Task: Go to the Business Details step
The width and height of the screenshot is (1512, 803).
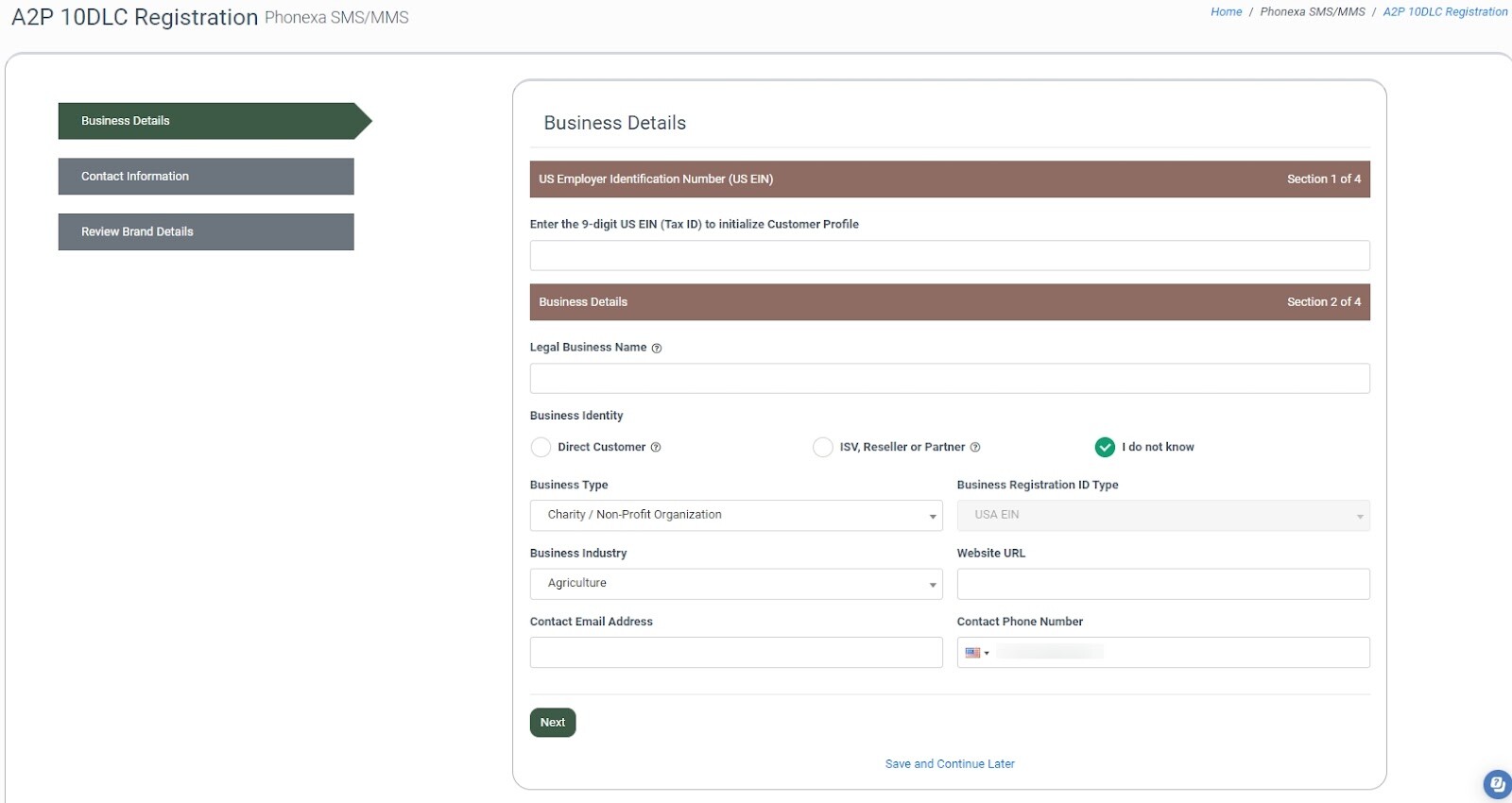Action: pyautogui.click(x=215, y=121)
